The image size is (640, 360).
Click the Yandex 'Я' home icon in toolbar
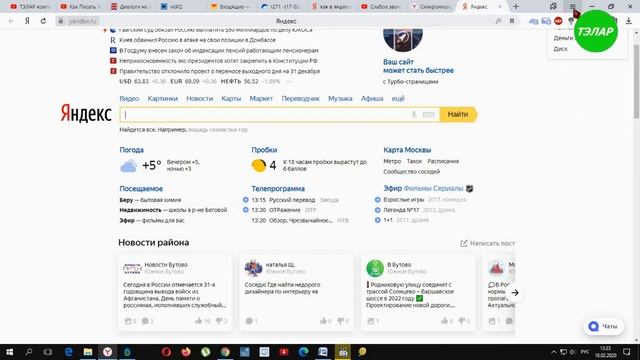(x=27, y=21)
